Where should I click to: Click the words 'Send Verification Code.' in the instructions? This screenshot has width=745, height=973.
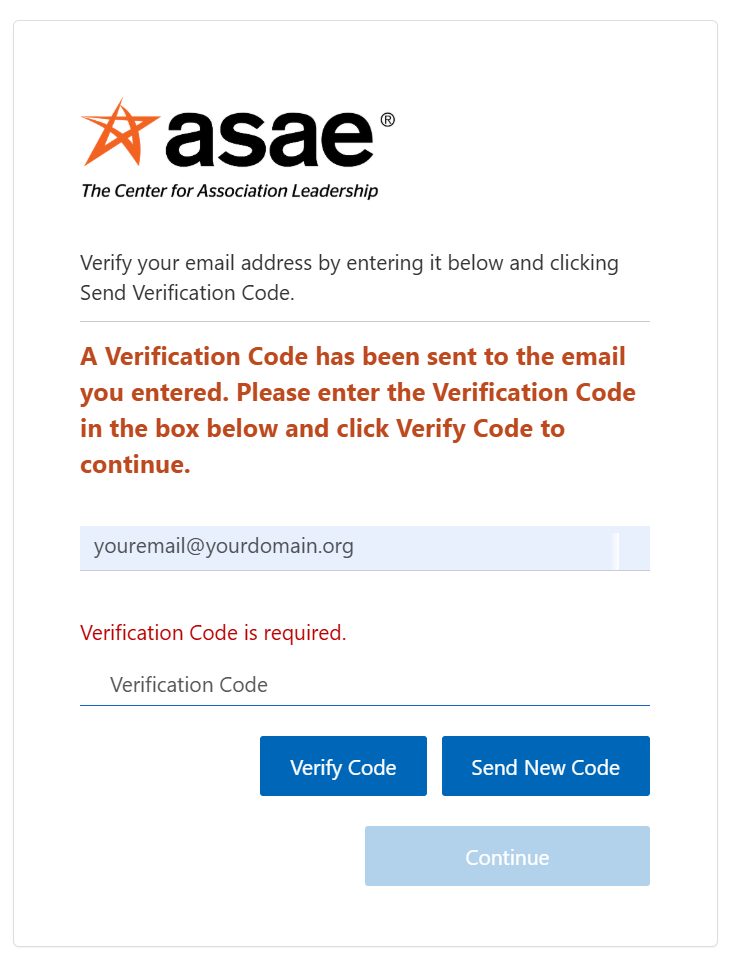coord(186,294)
